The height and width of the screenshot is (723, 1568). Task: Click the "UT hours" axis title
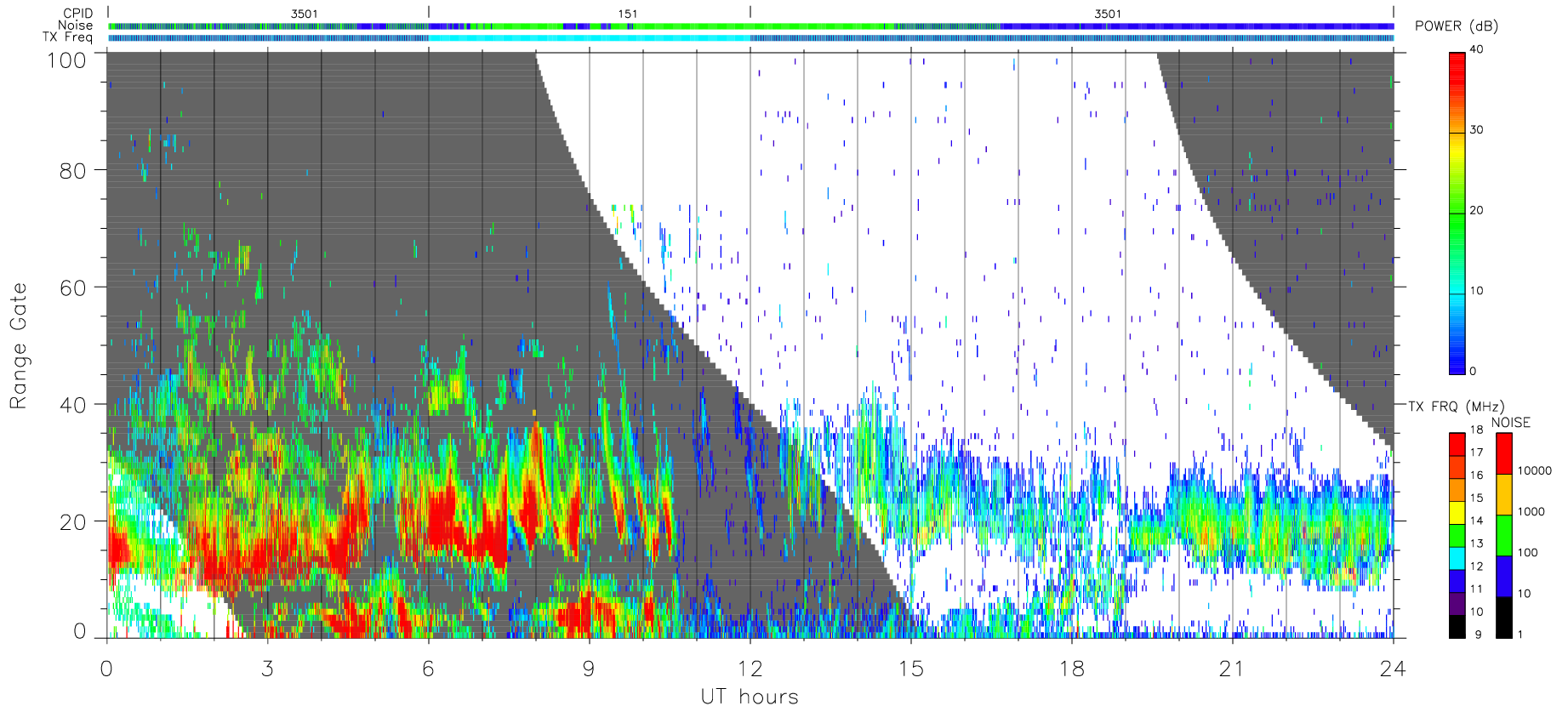(750, 697)
